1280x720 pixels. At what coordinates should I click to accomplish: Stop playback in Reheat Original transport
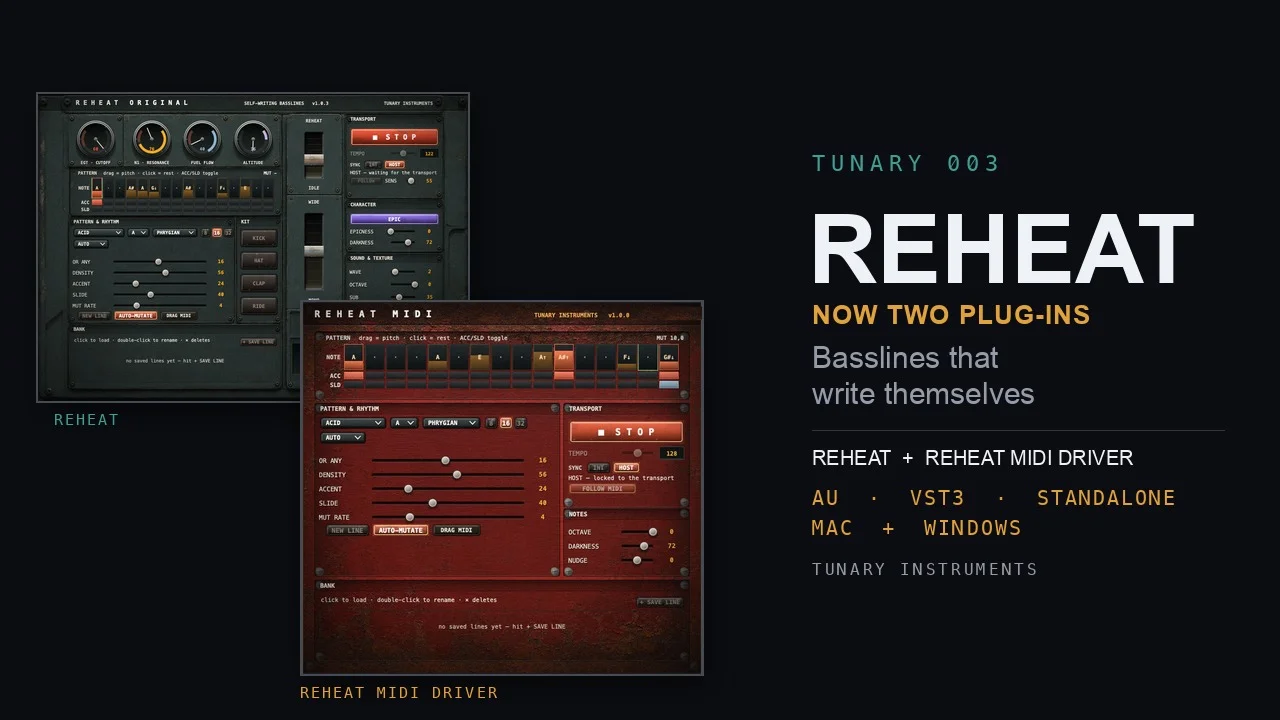[394, 137]
